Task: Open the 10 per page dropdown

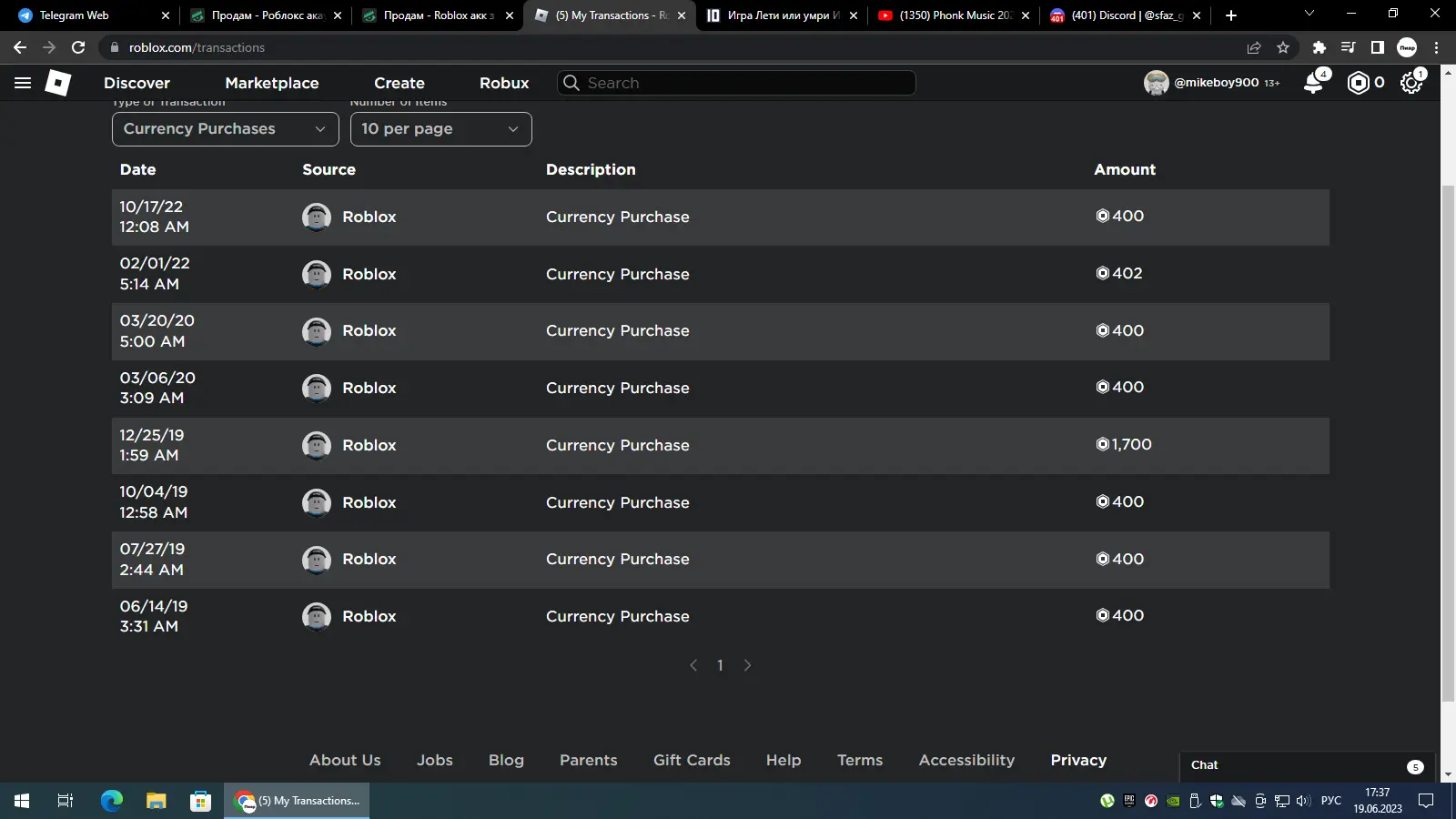Action: pos(440,129)
